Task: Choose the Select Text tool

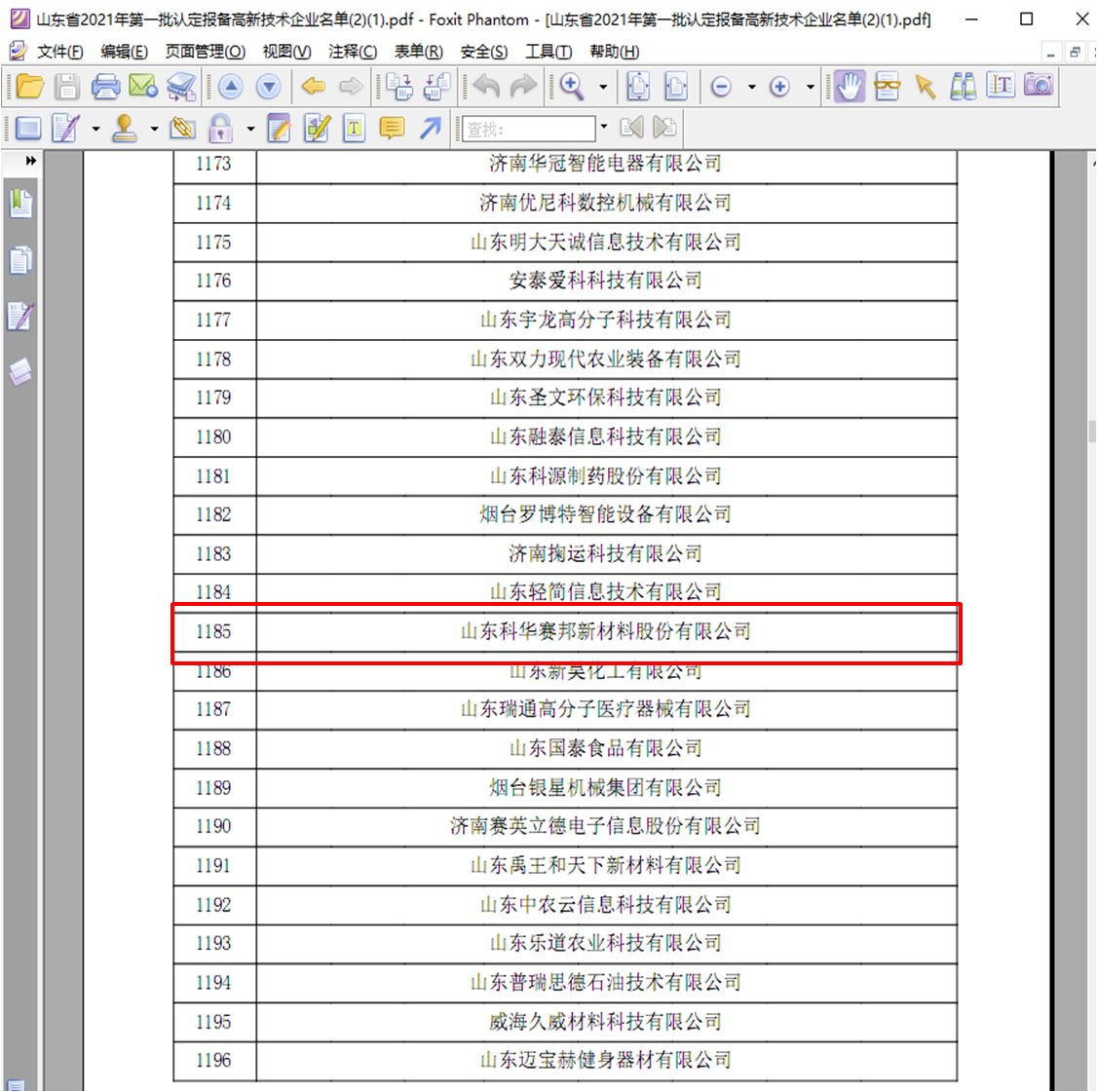Action: click(1001, 88)
